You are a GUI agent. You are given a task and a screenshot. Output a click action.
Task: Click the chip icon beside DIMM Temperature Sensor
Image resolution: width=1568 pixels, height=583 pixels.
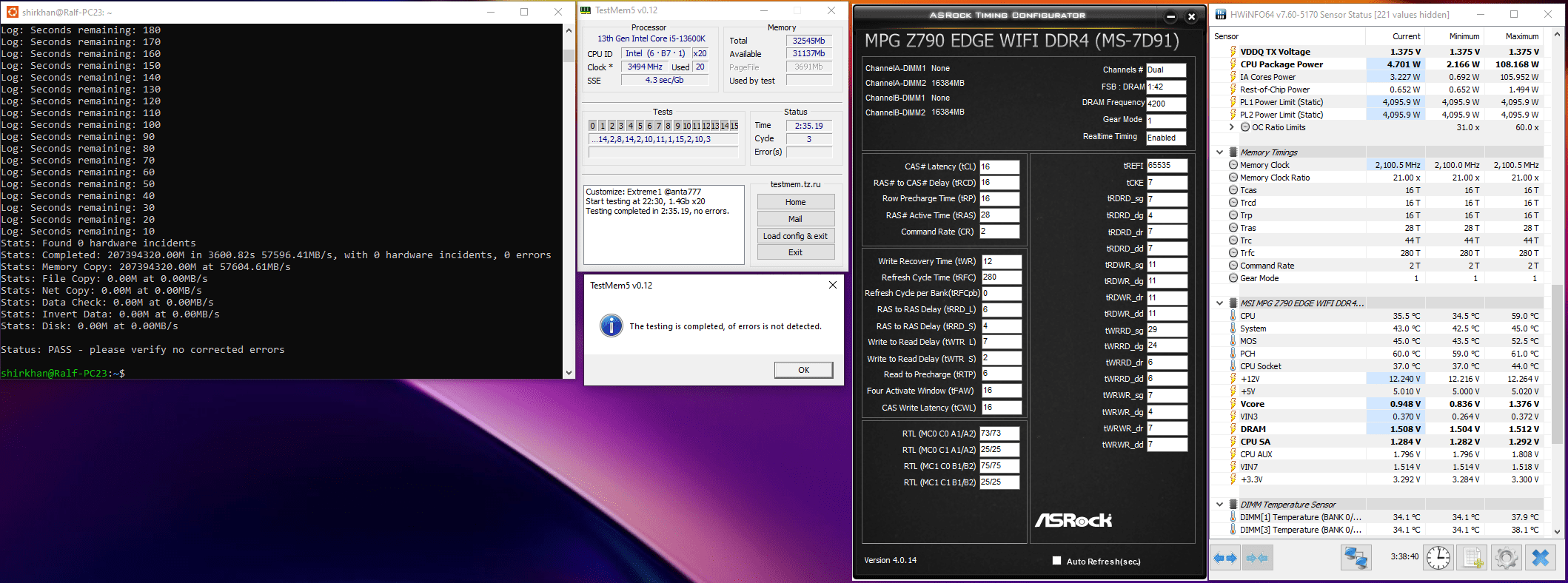[x=1233, y=505]
